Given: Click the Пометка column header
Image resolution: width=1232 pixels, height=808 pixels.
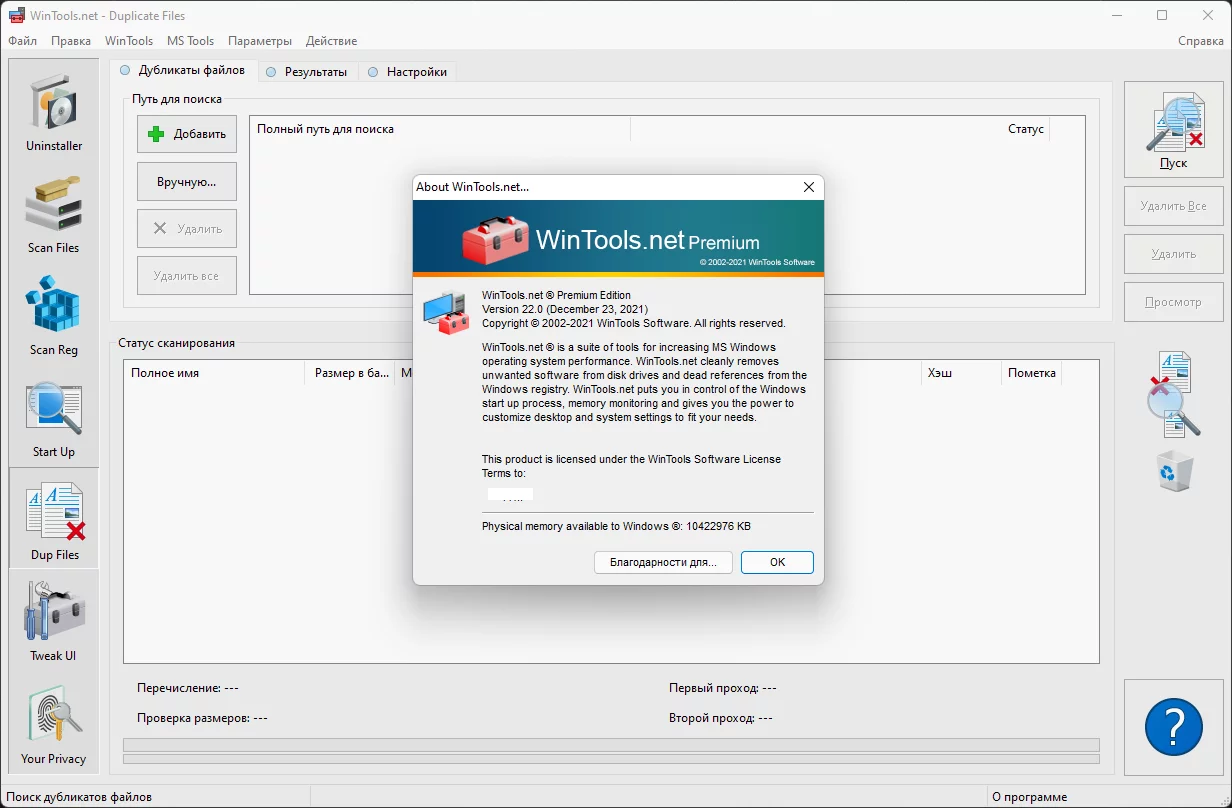Looking at the screenshot, I should coord(1032,373).
